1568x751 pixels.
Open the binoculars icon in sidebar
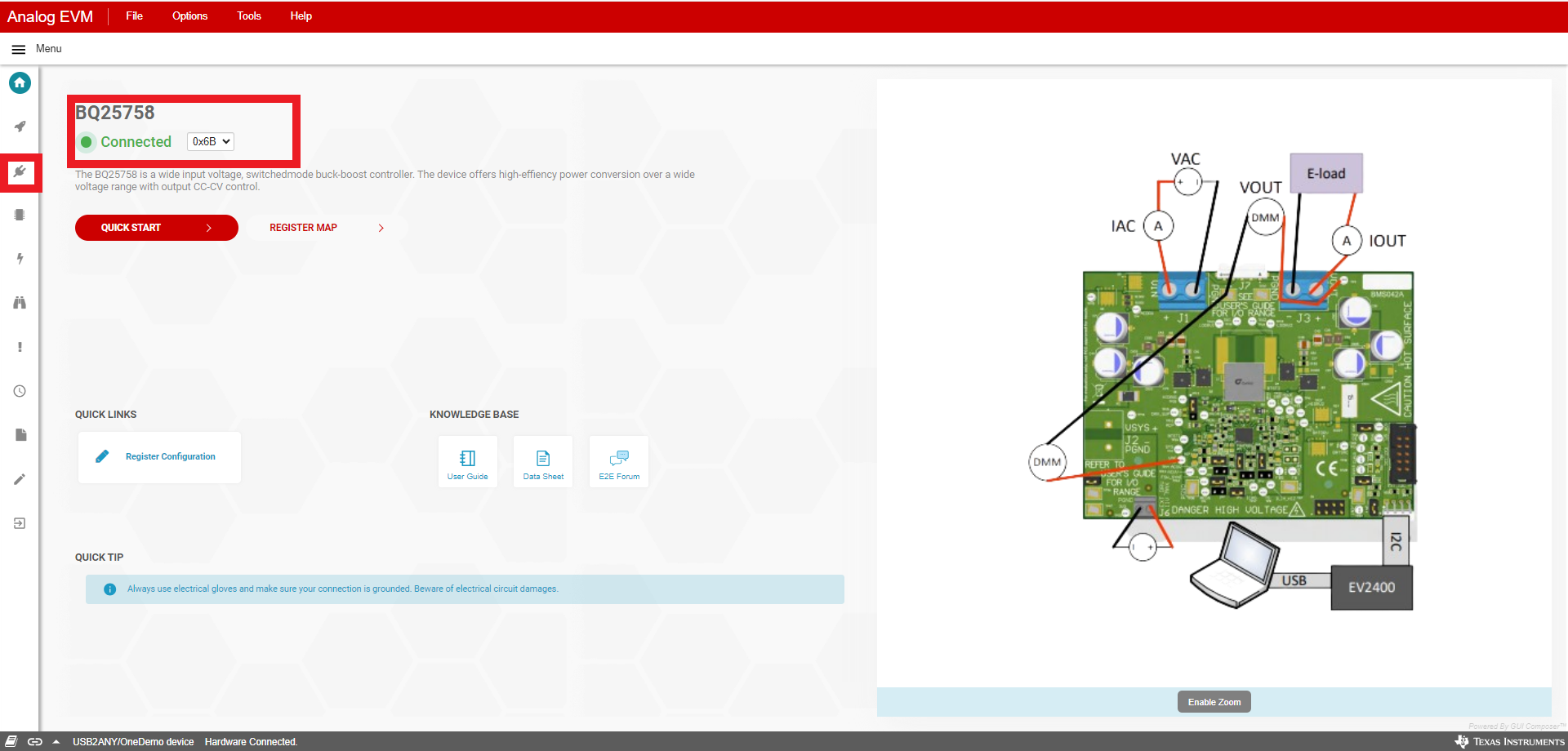click(x=20, y=303)
